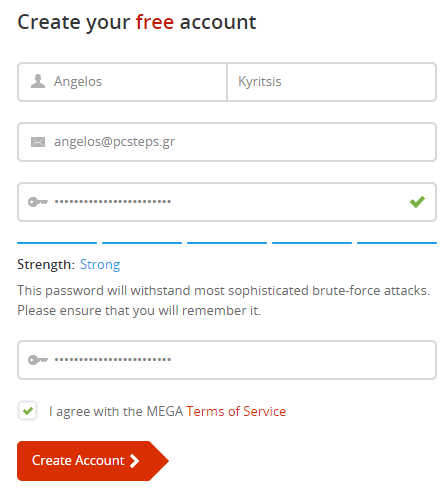Viewport: 447px width, 488px height.
Task: Click the envelope icon beside the email
Action: coord(38,142)
